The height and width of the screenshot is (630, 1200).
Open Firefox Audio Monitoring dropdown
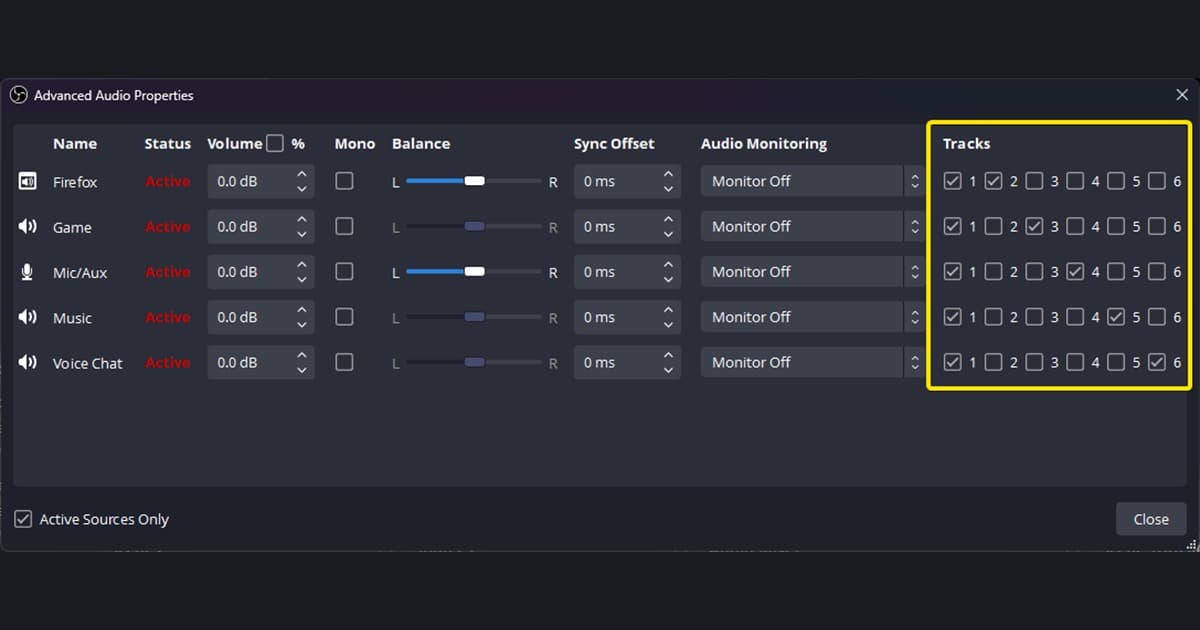(811, 181)
